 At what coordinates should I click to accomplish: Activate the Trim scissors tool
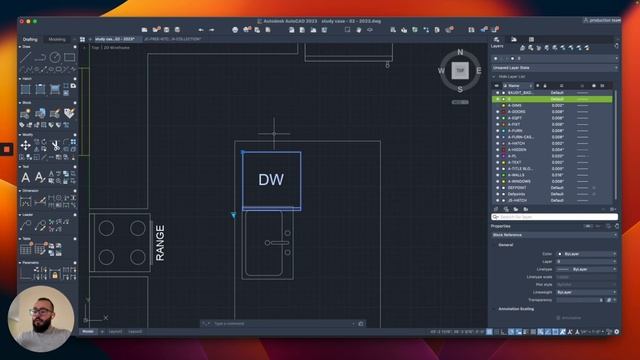[55, 145]
